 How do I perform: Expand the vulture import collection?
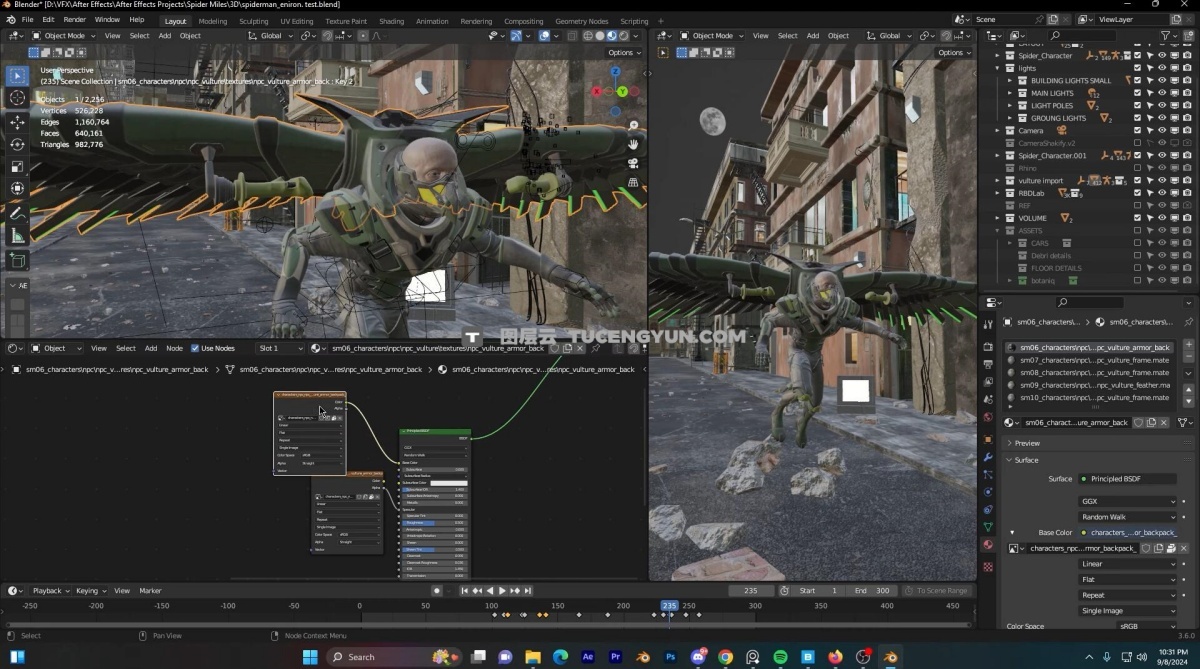(997, 181)
